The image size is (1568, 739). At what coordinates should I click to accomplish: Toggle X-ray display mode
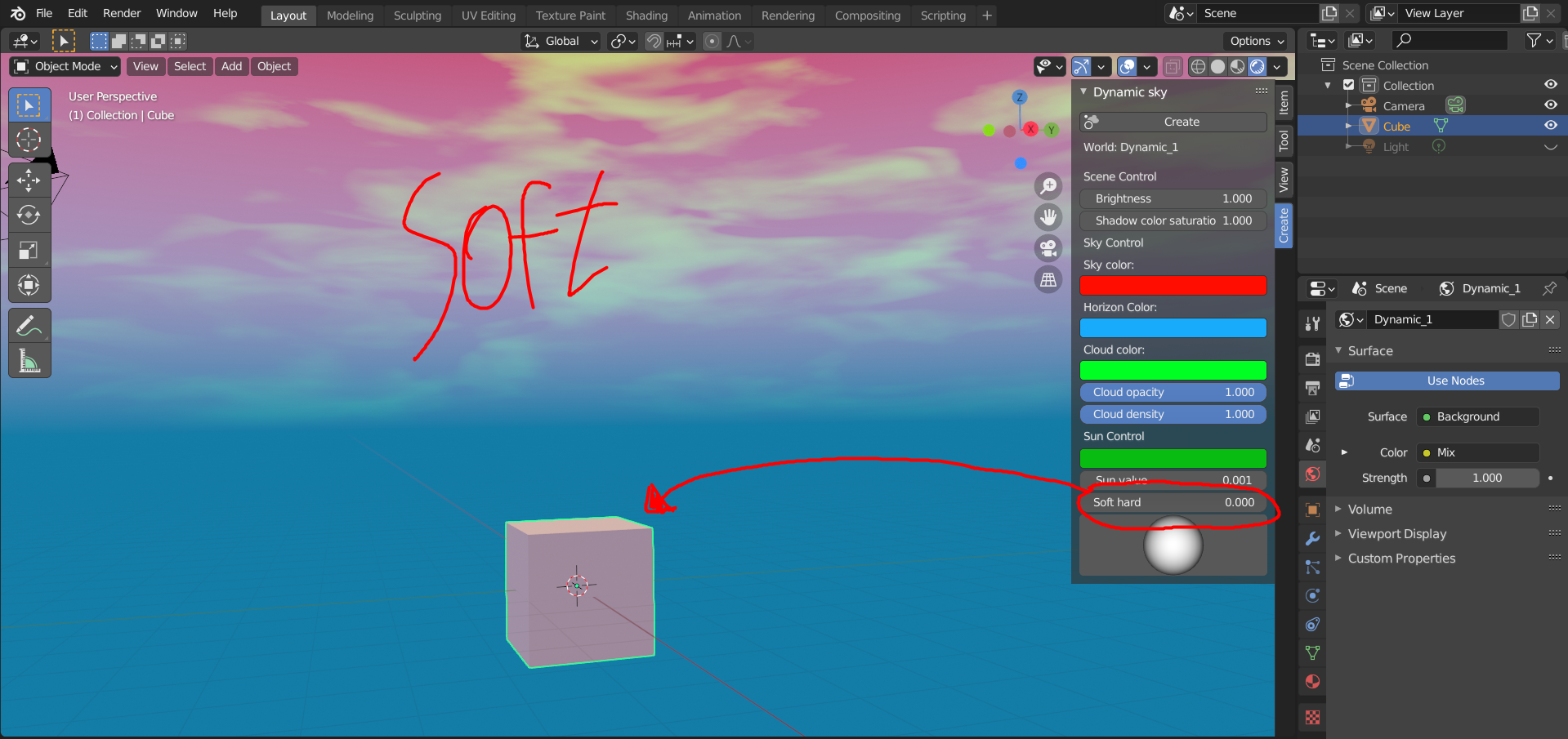pos(1173,67)
